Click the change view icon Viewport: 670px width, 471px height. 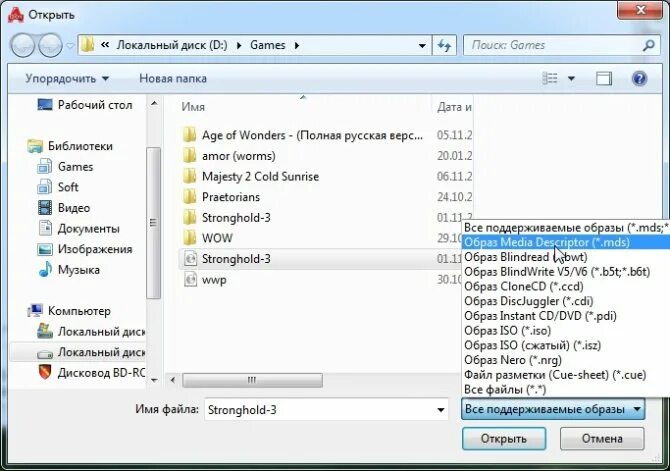[550, 79]
